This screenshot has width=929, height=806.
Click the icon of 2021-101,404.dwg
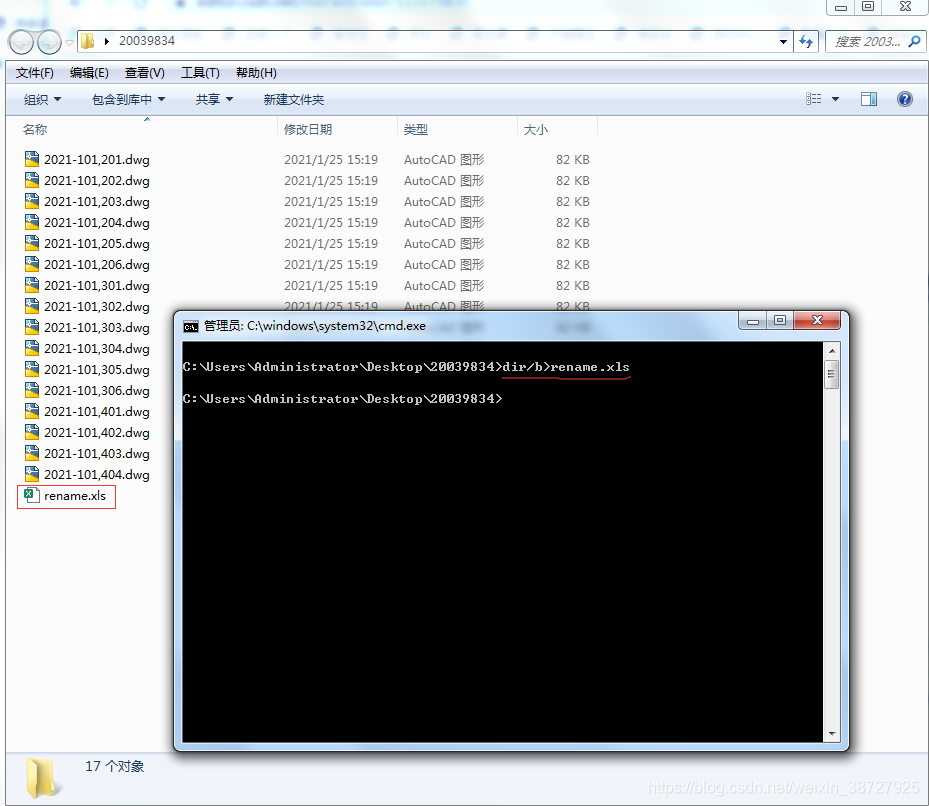pyautogui.click(x=32, y=475)
